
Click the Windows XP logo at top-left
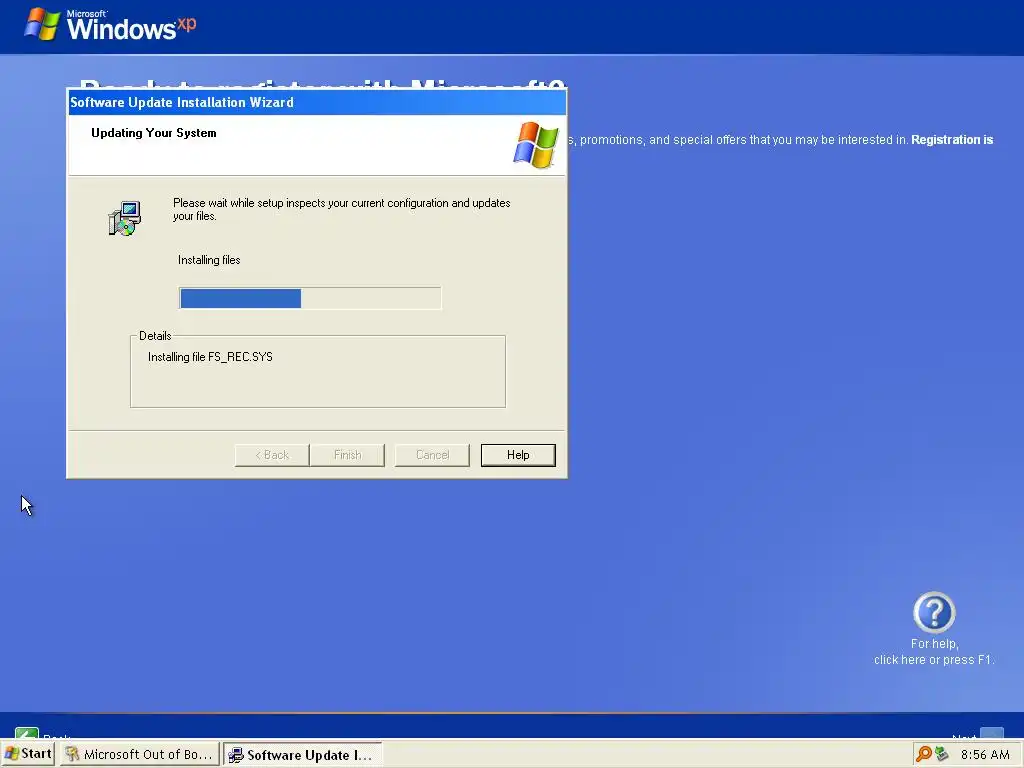[x=110, y=25]
